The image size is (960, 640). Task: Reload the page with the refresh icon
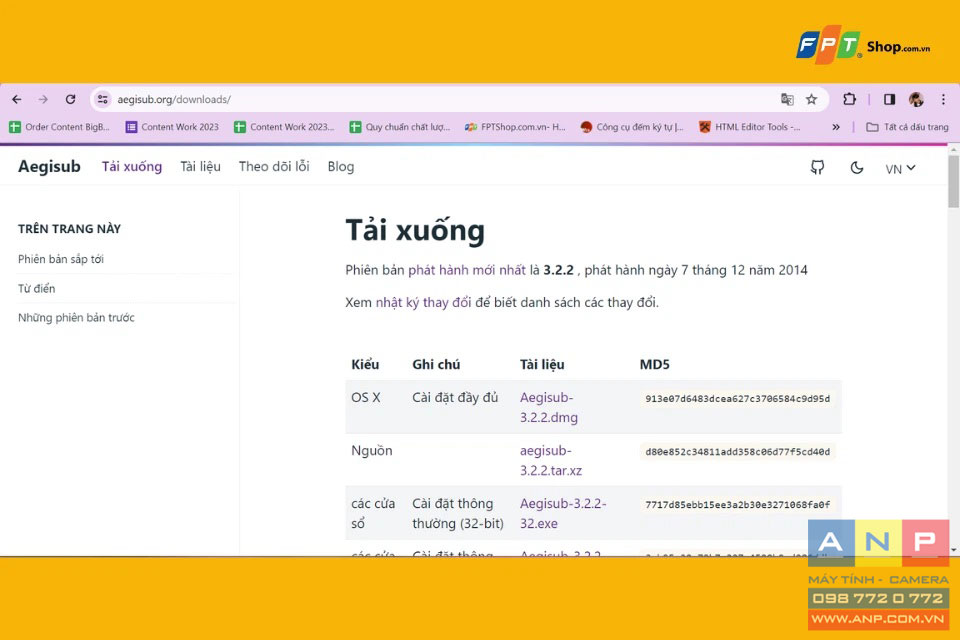click(70, 99)
